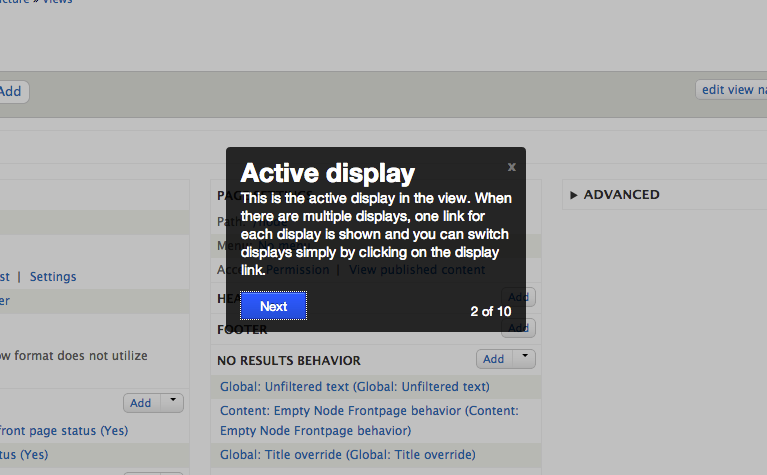Viewport: 767px width, 475px height.
Task: Click Add for No Results Behavior
Action: click(494, 359)
